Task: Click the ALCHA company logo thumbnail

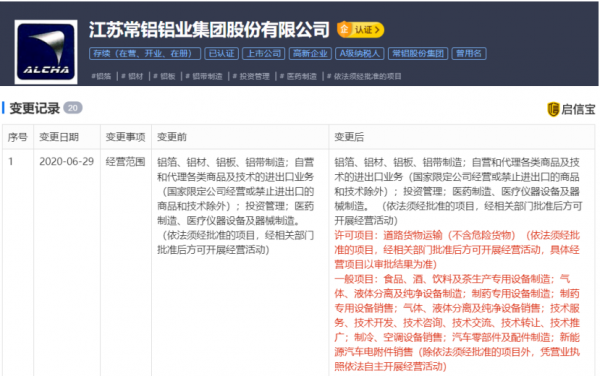Action: [46, 52]
